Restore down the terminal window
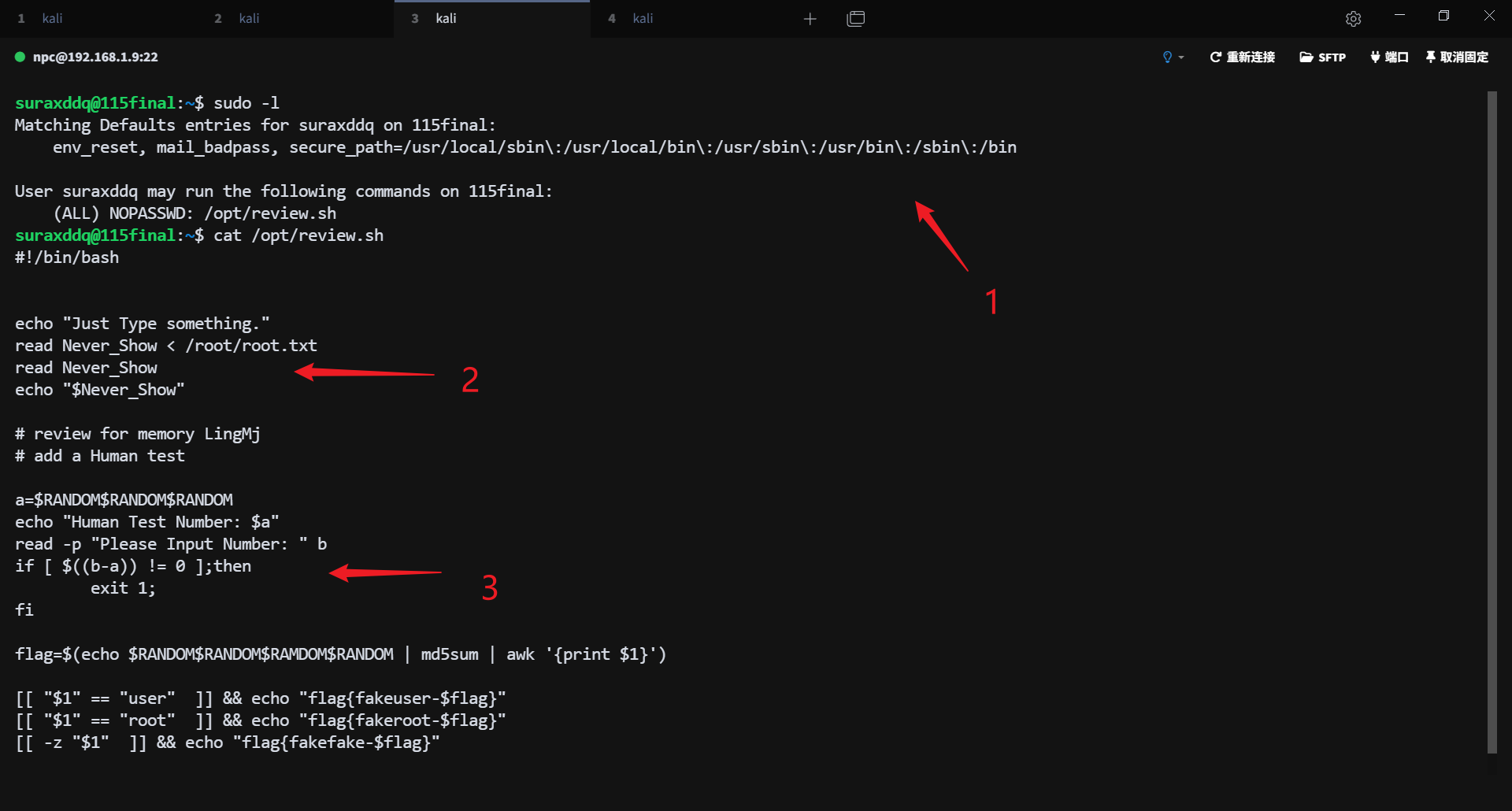The image size is (1512, 811). click(x=1443, y=16)
